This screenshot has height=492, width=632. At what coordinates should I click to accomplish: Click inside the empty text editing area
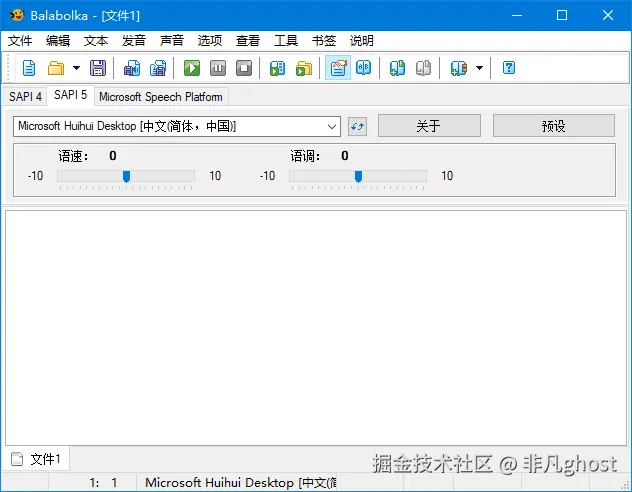[316, 328]
